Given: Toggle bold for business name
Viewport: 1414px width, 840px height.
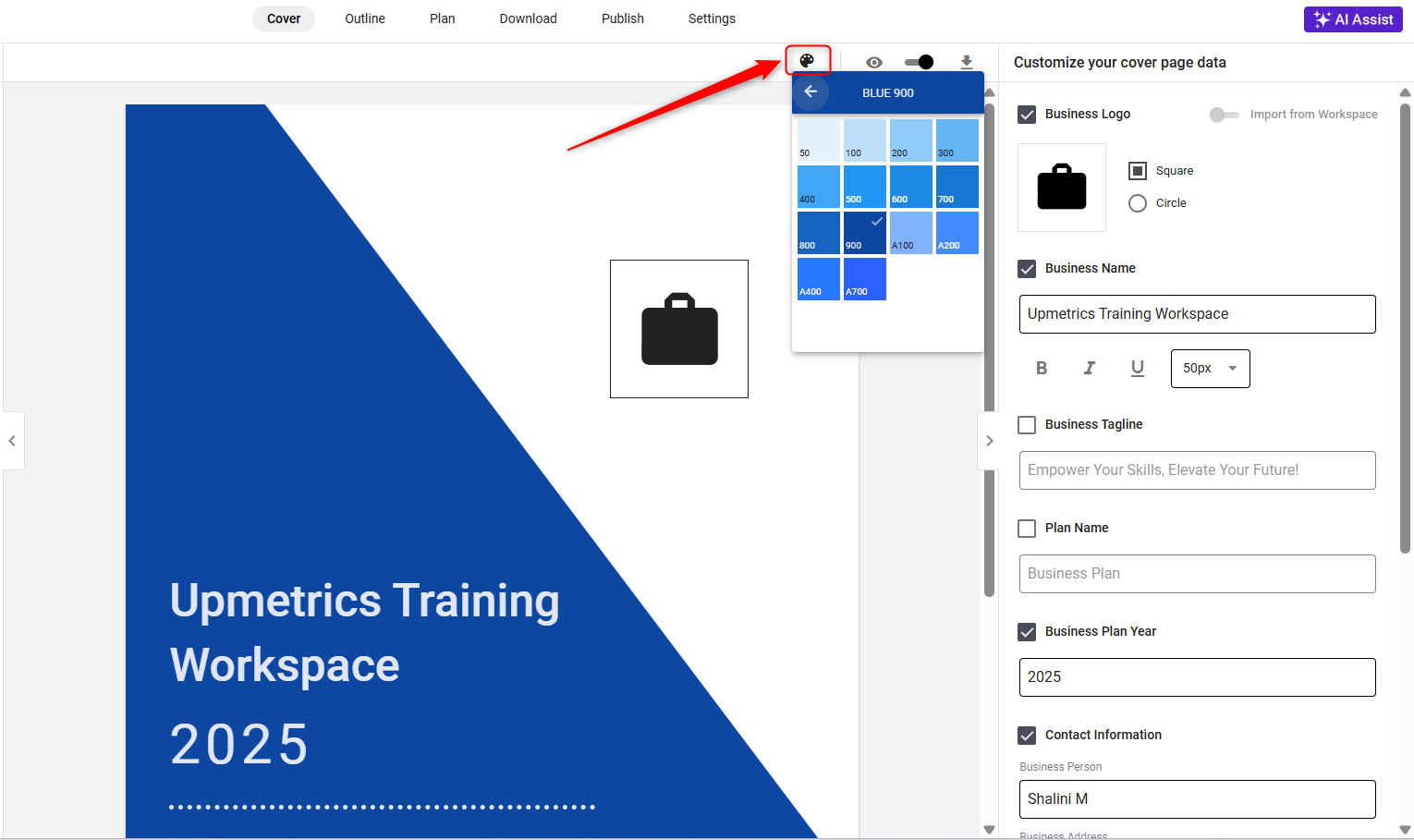Looking at the screenshot, I should (x=1042, y=368).
